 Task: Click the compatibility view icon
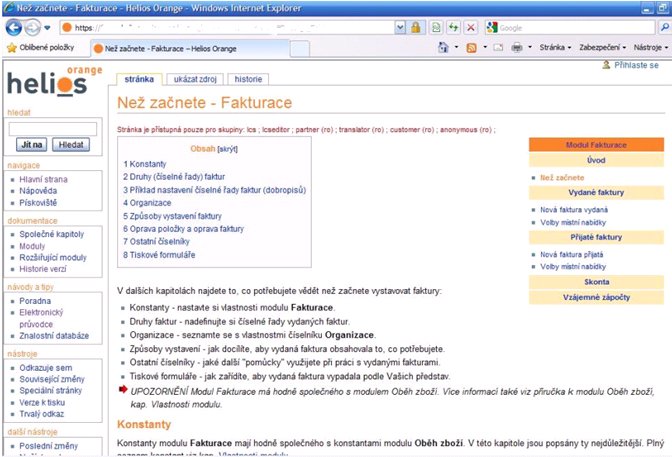[x=436, y=28]
